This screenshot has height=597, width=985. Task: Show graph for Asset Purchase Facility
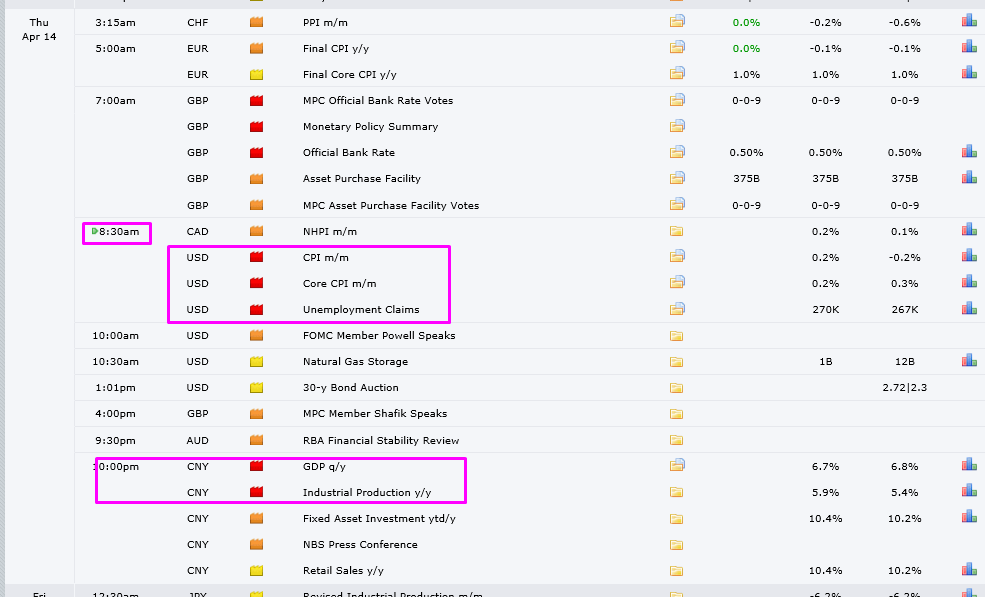[969, 177]
